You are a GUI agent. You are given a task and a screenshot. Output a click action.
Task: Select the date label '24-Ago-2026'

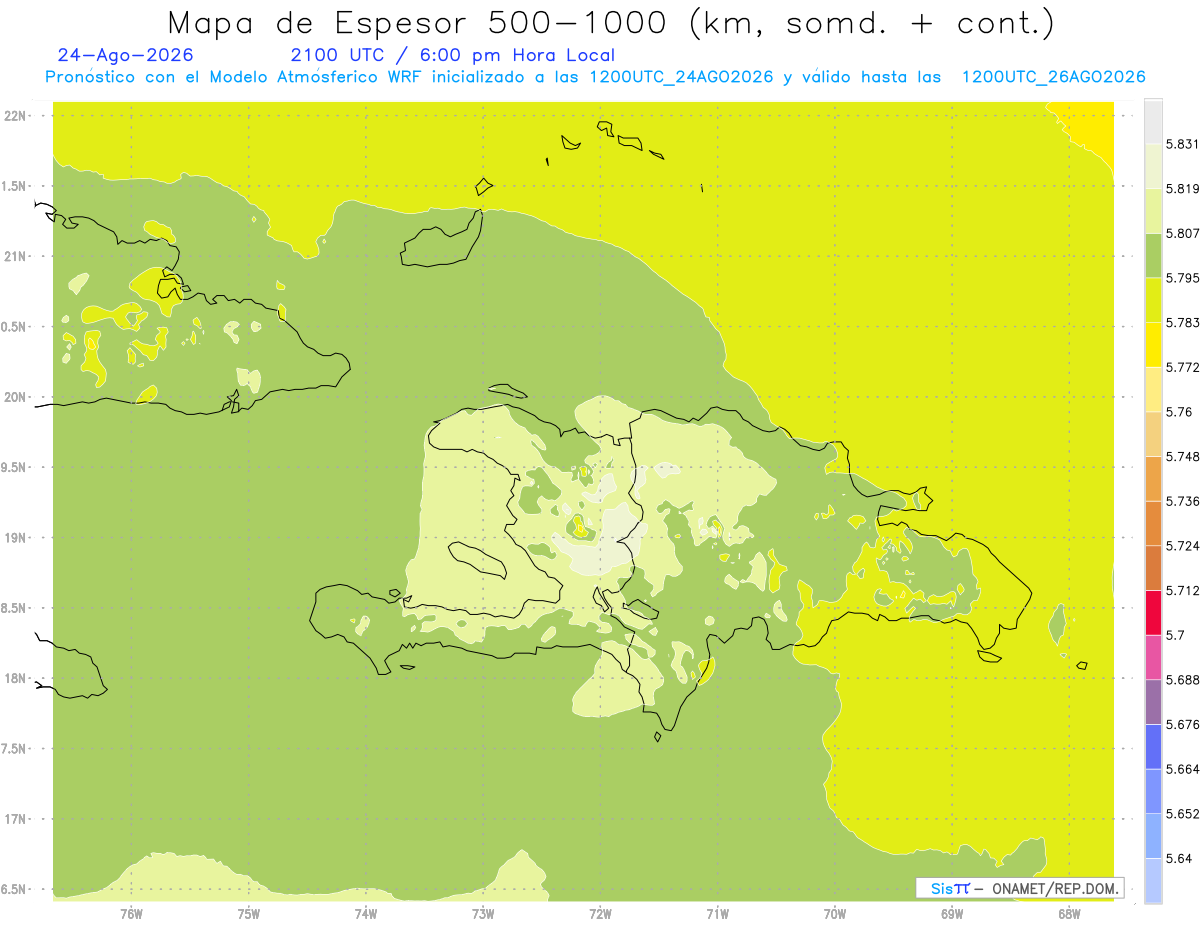tap(126, 55)
